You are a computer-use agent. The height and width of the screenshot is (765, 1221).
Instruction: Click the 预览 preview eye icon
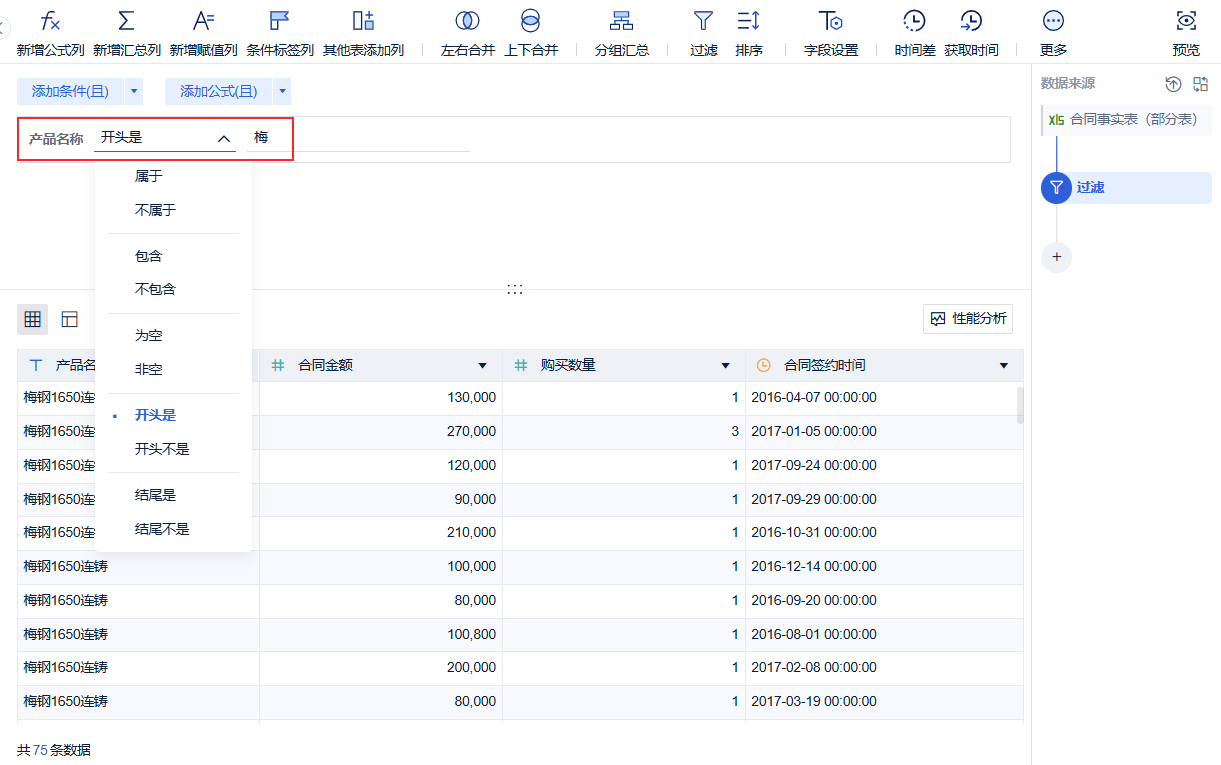(1186, 21)
